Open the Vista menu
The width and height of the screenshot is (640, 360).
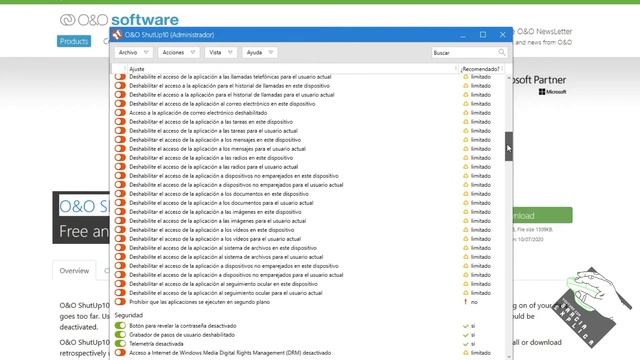point(221,53)
